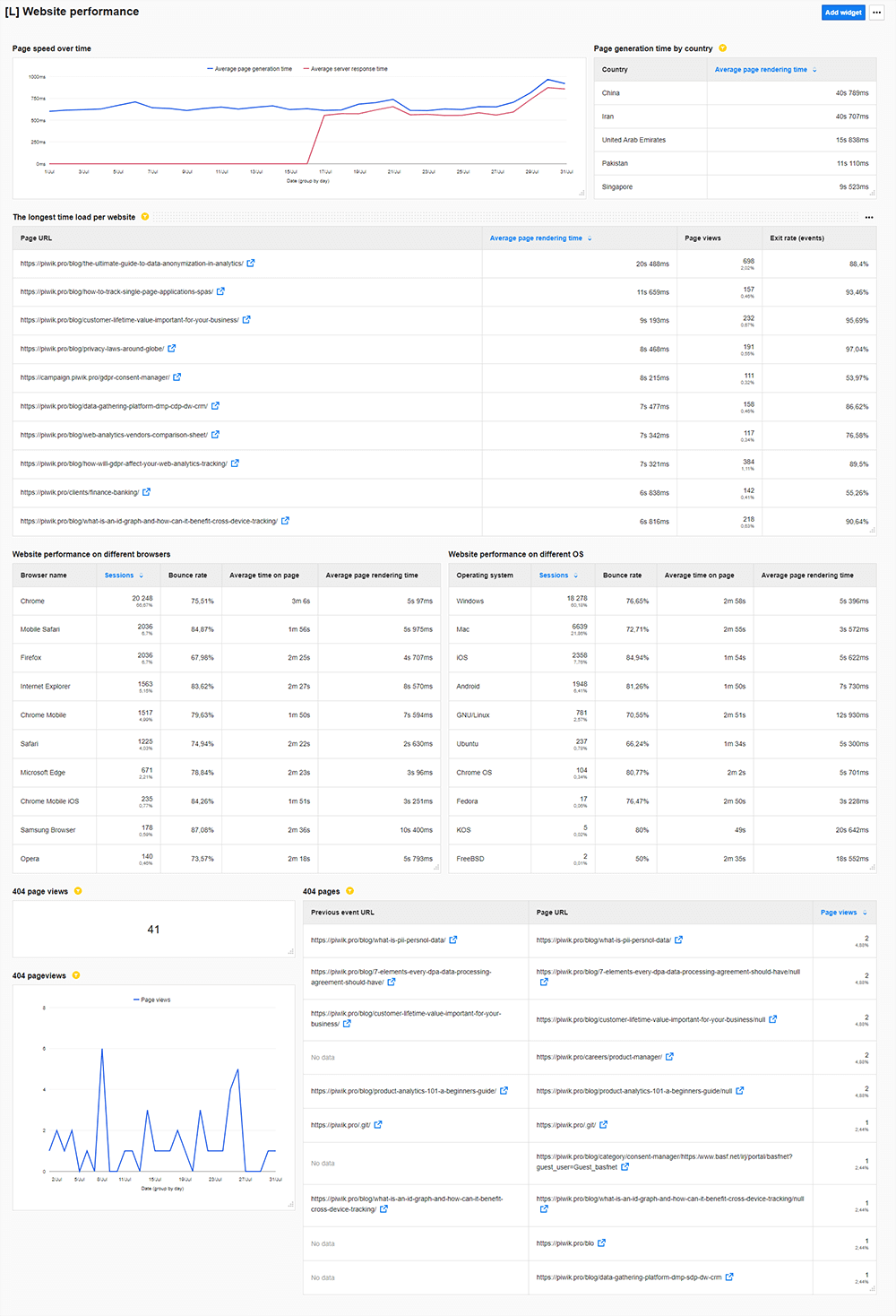Click the Bounce rate header in browsers table

tap(187, 576)
